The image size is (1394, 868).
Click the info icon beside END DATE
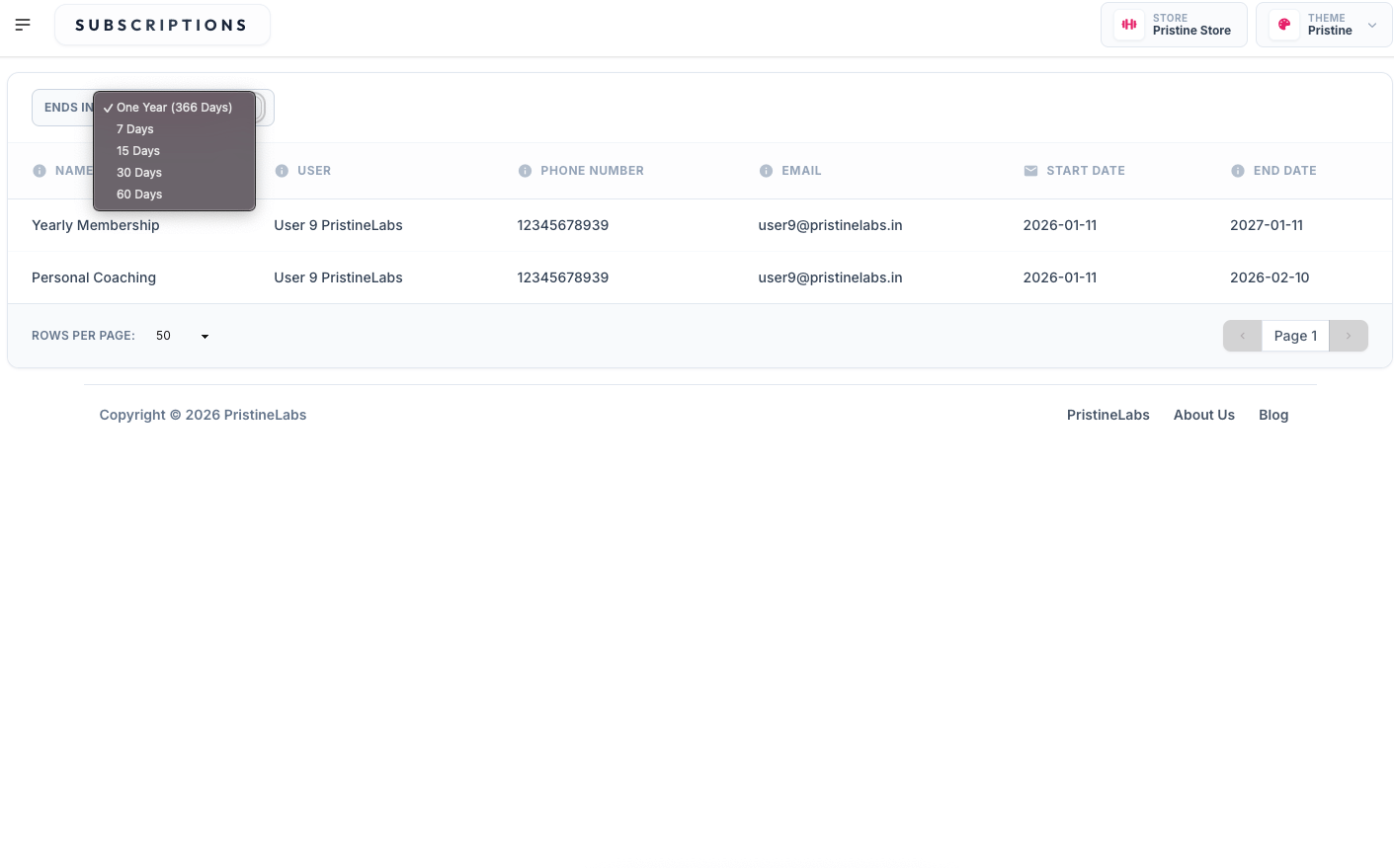click(1238, 170)
